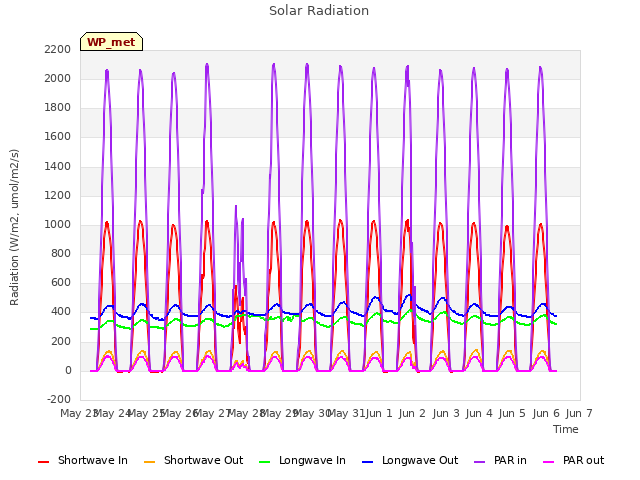This screenshot has width=640, height=480.
Task: Click the Radiation y-axis title
Action: click(x=14, y=227)
